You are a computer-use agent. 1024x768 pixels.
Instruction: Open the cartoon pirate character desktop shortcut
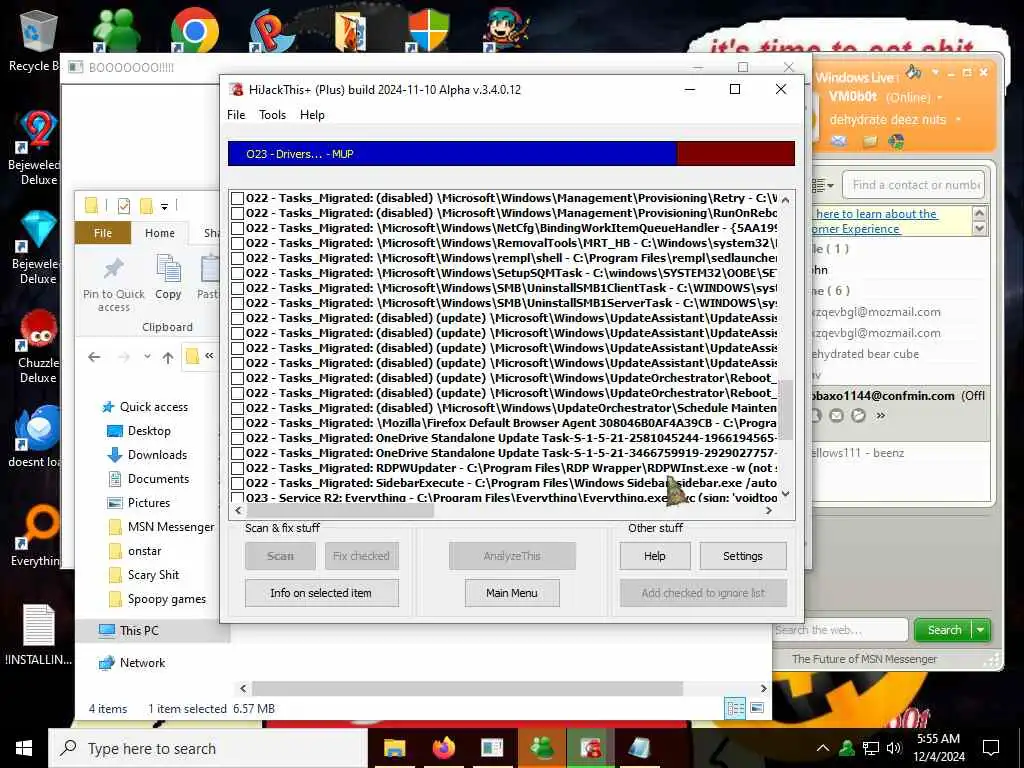pyautogui.click(x=507, y=29)
